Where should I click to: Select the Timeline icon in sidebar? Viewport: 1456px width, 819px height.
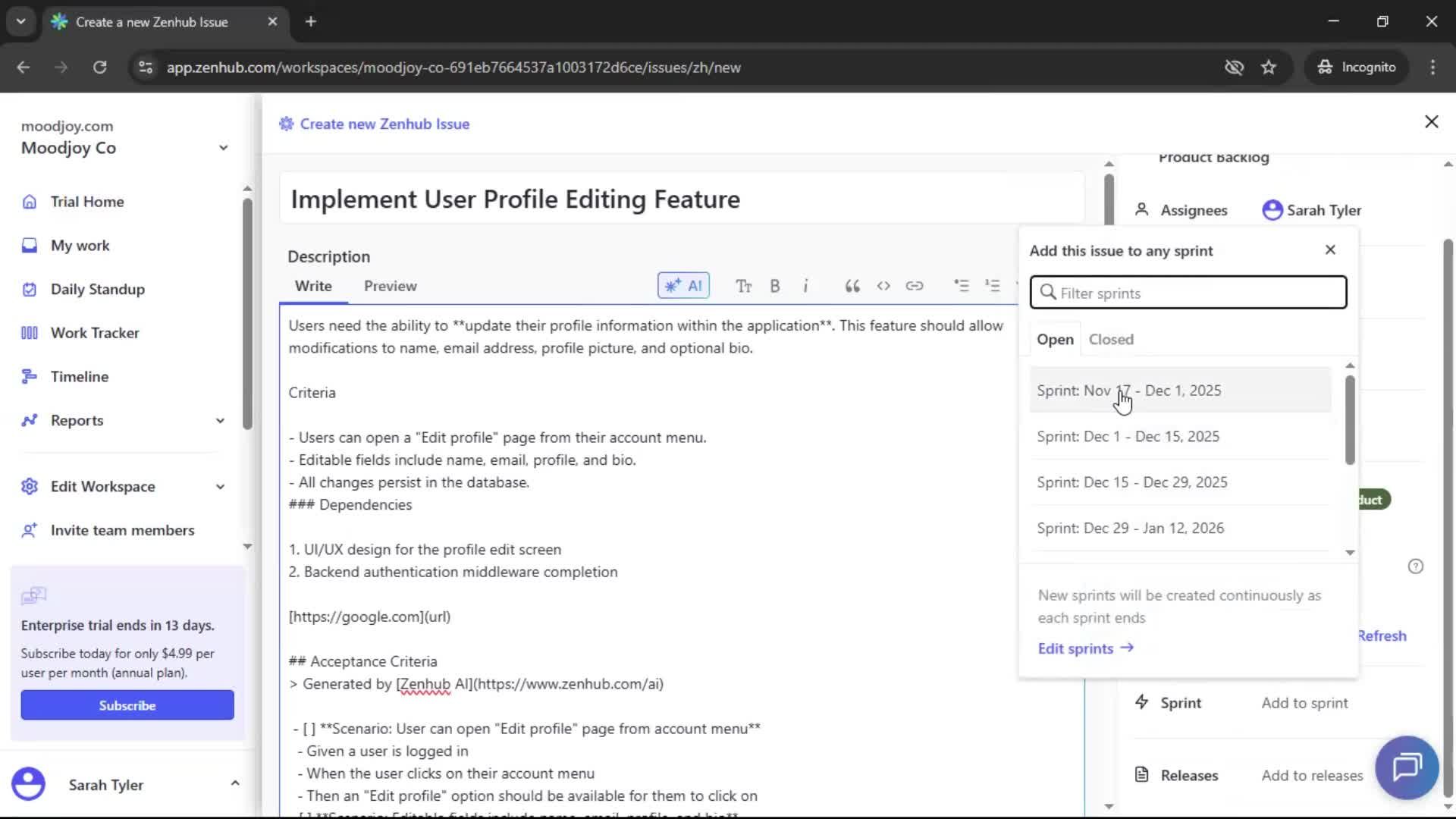29,376
